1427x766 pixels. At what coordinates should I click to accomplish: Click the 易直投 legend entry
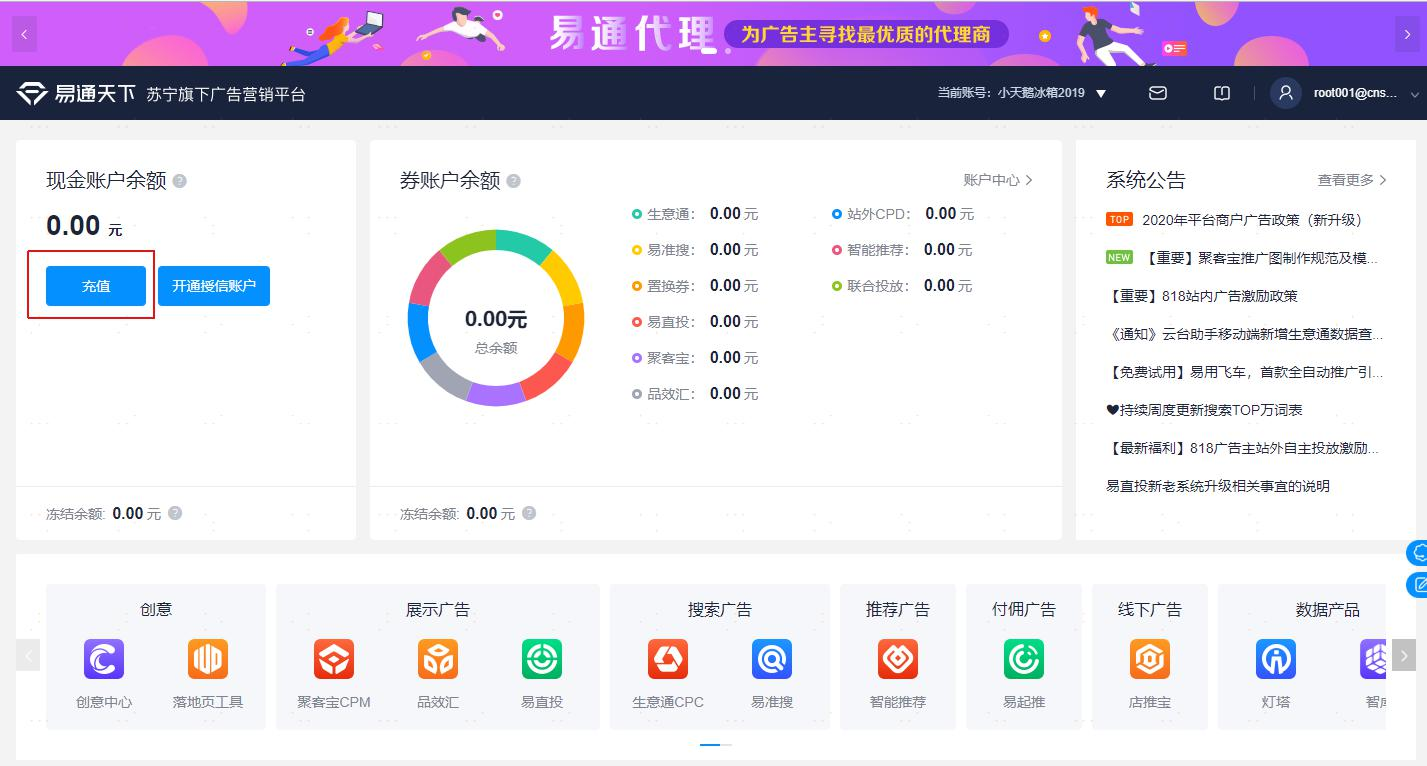pyautogui.click(x=695, y=322)
